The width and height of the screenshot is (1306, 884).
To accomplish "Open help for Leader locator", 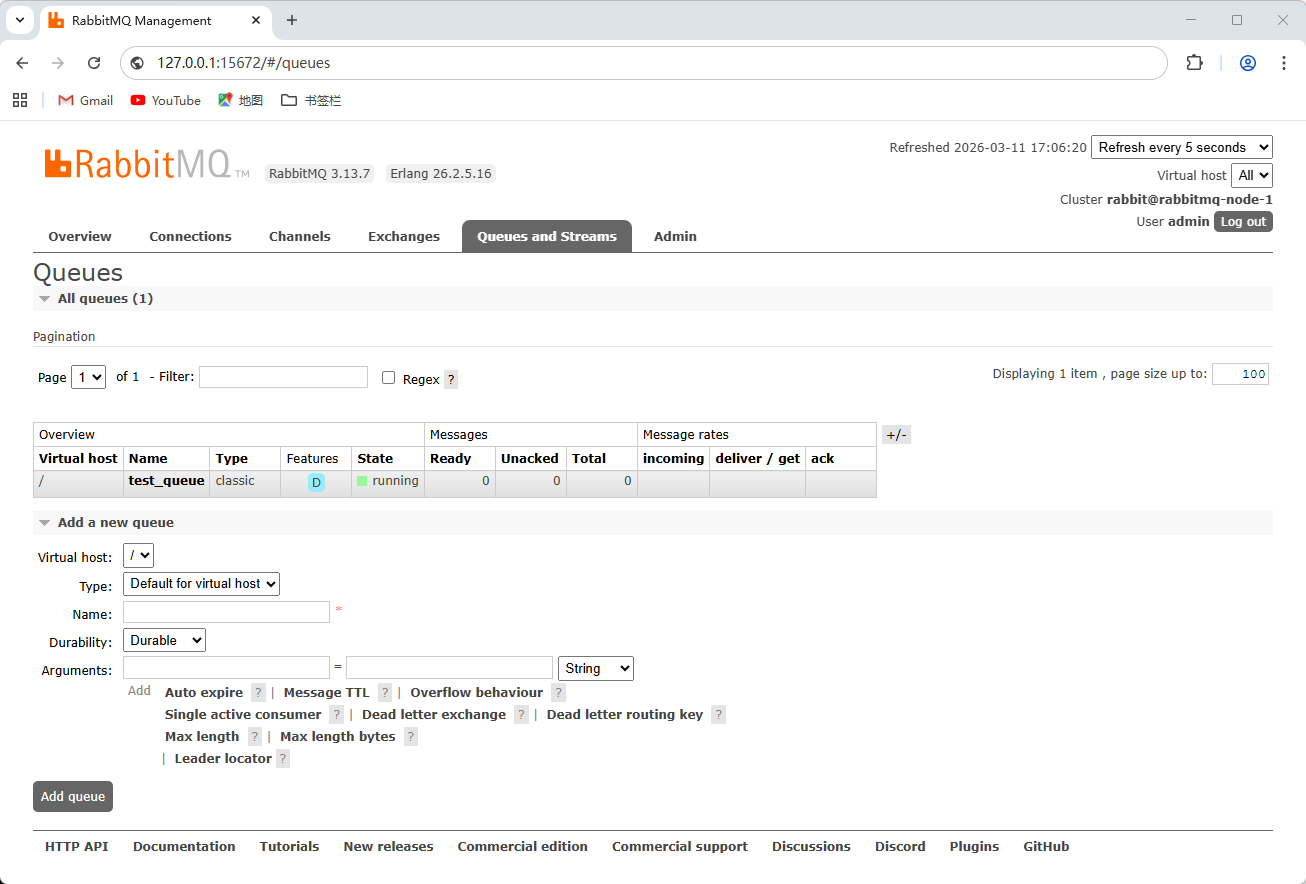I will click(283, 758).
